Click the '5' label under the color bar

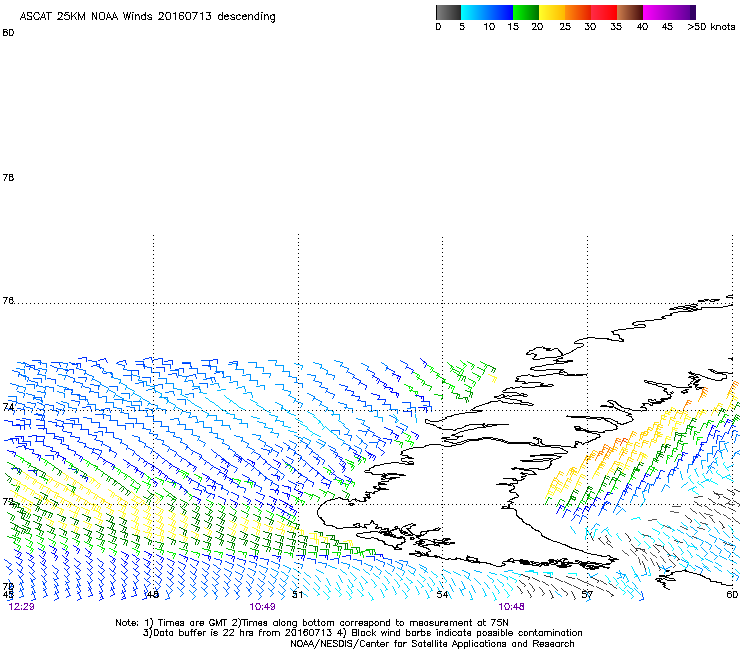pyautogui.click(x=462, y=27)
